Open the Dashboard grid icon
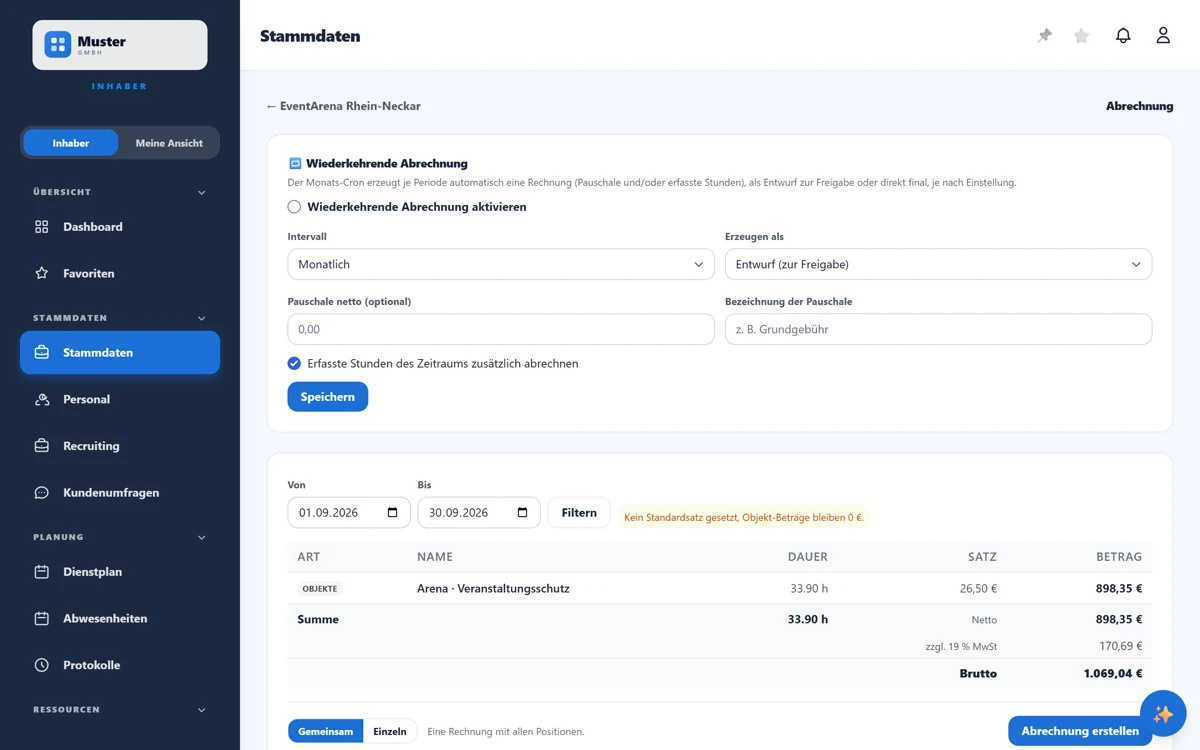 coord(42,227)
